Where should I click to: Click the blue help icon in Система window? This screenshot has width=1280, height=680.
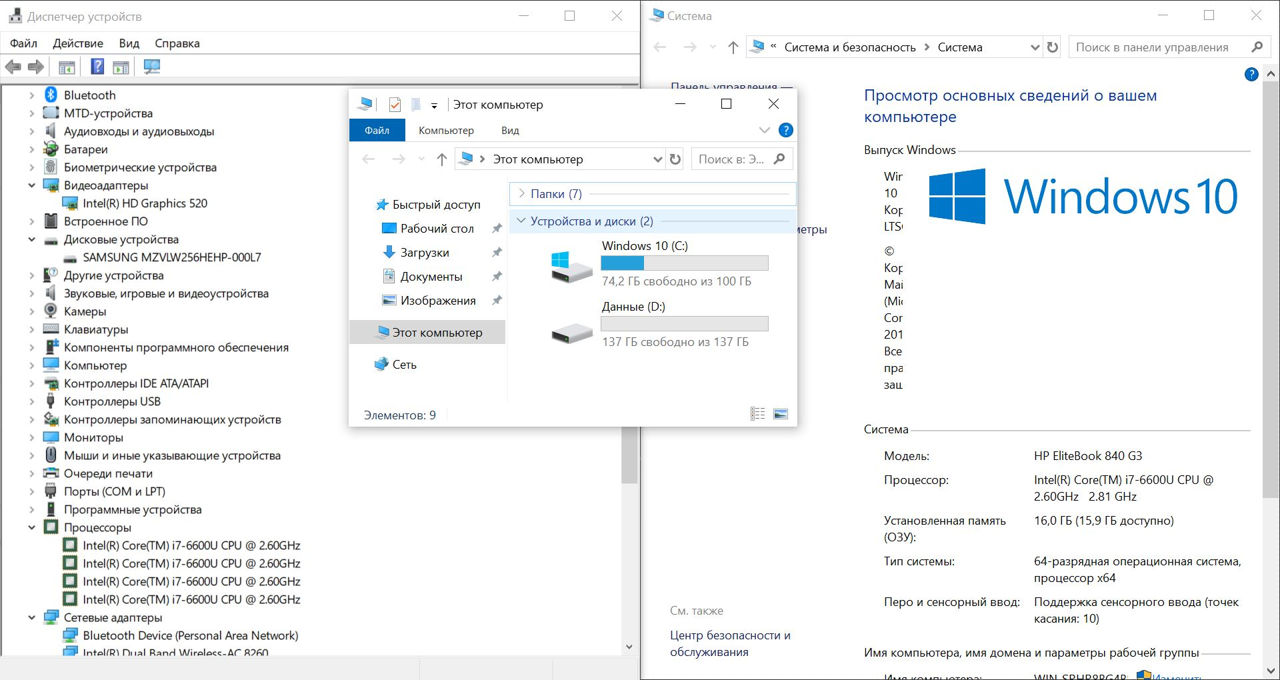[x=1251, y=75]
